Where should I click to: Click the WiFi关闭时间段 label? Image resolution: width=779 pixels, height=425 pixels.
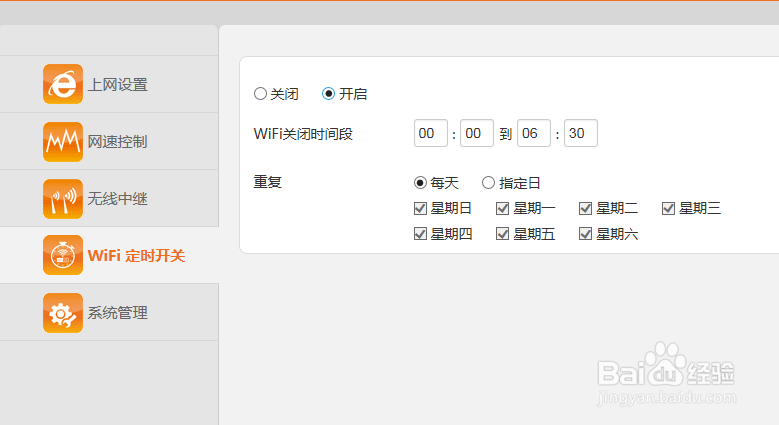pos(303,134)
